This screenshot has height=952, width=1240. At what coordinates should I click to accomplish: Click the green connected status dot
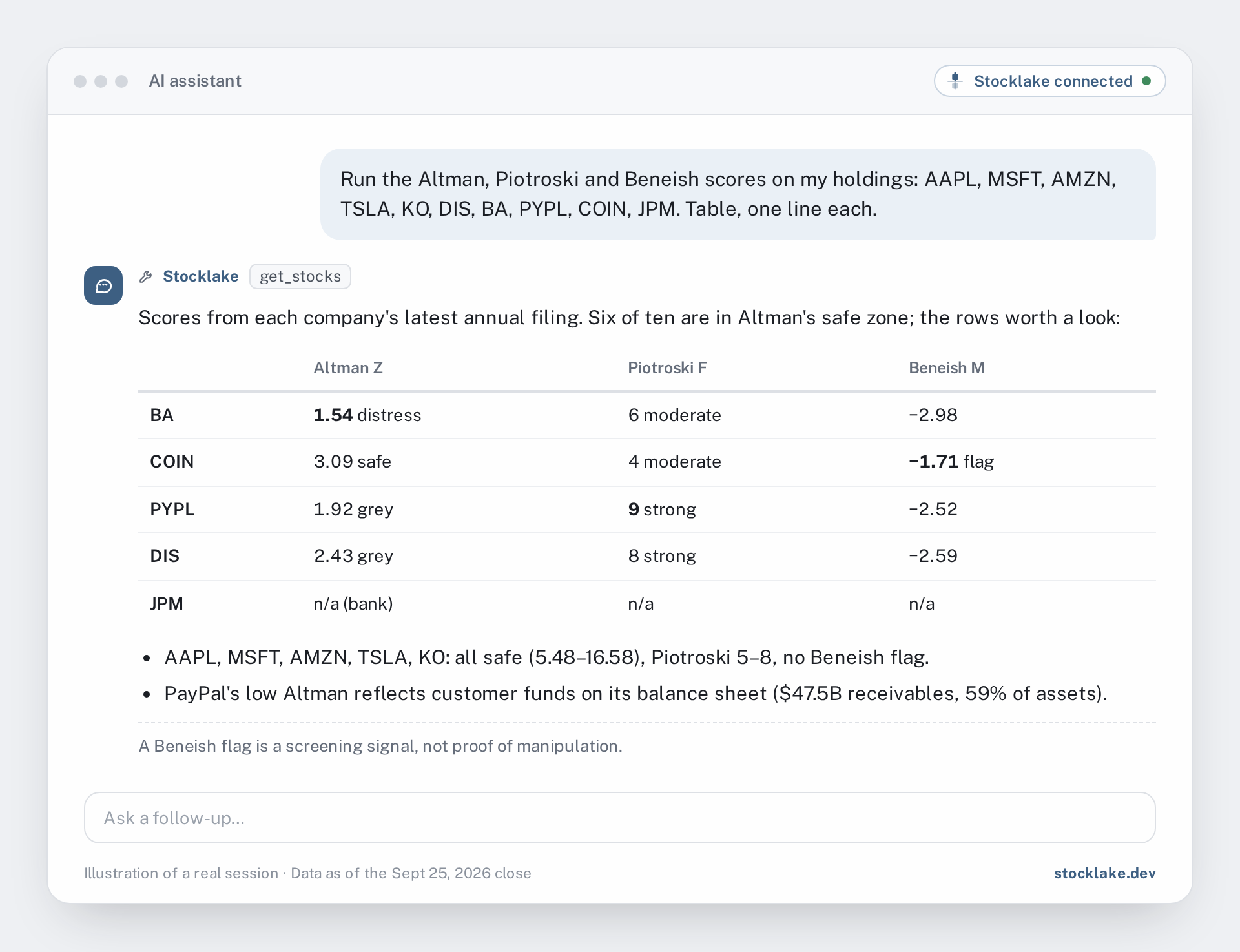(x=1146, y=81)
